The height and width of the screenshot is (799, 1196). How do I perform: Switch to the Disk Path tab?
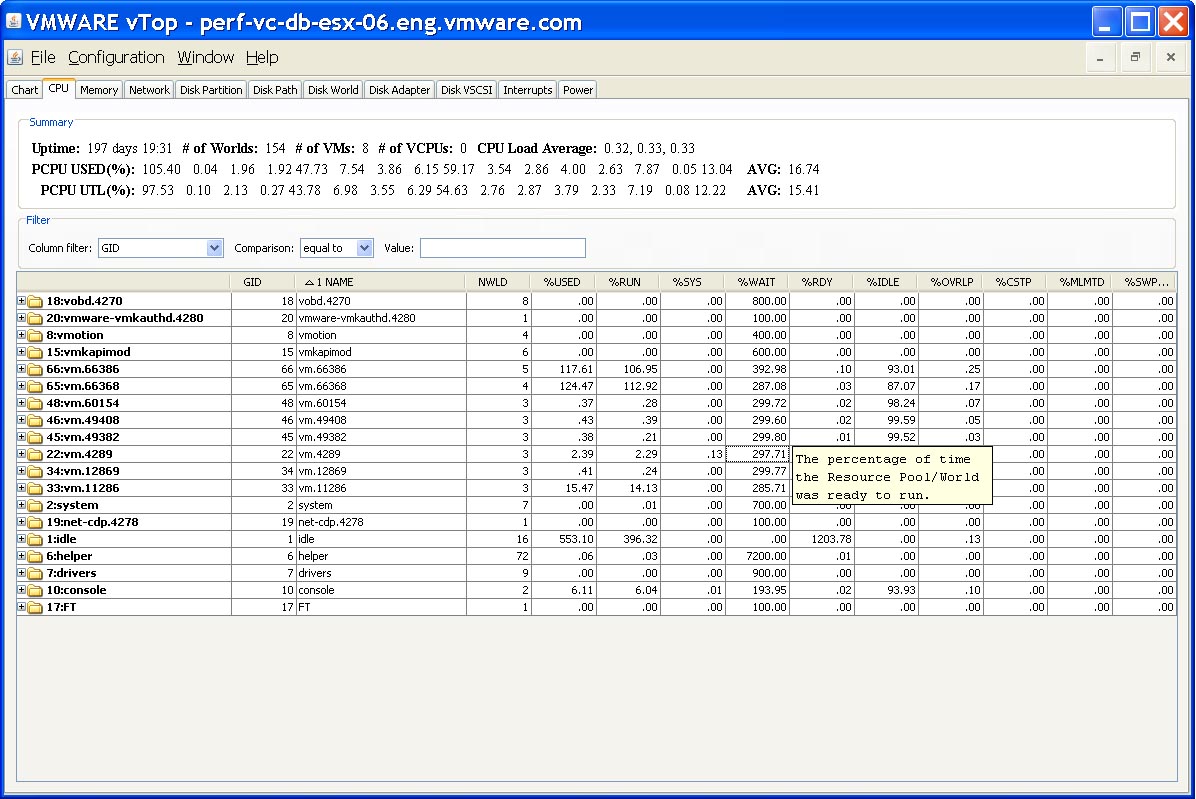[x=275, y=90]
